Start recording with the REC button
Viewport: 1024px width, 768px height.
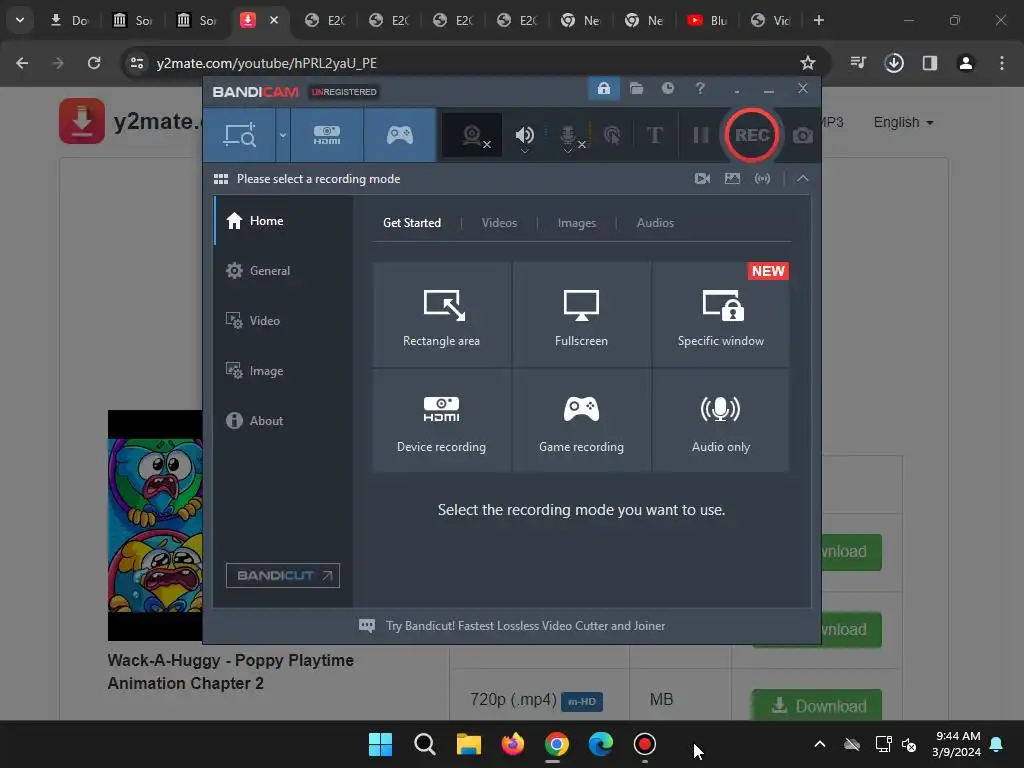pyautogui.click(x=752, y=135)
